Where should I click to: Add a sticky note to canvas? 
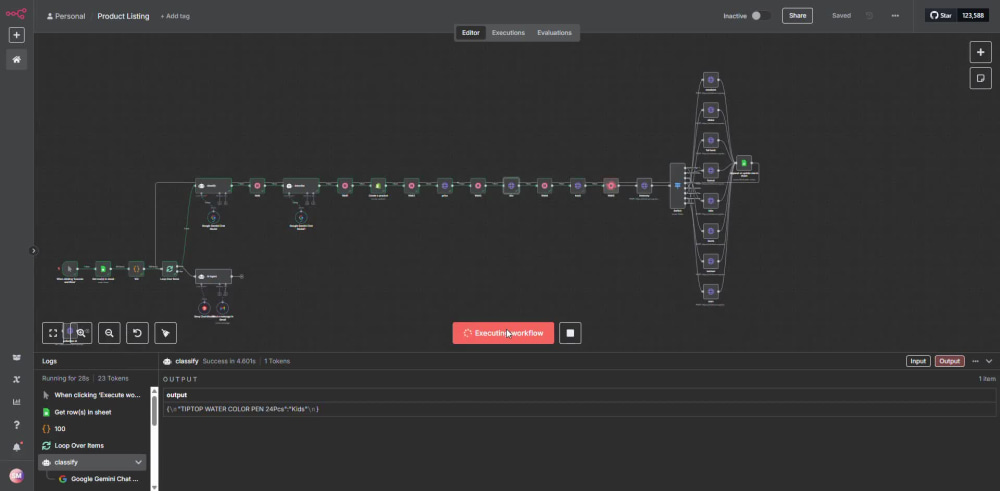click(x=980, y=78)
